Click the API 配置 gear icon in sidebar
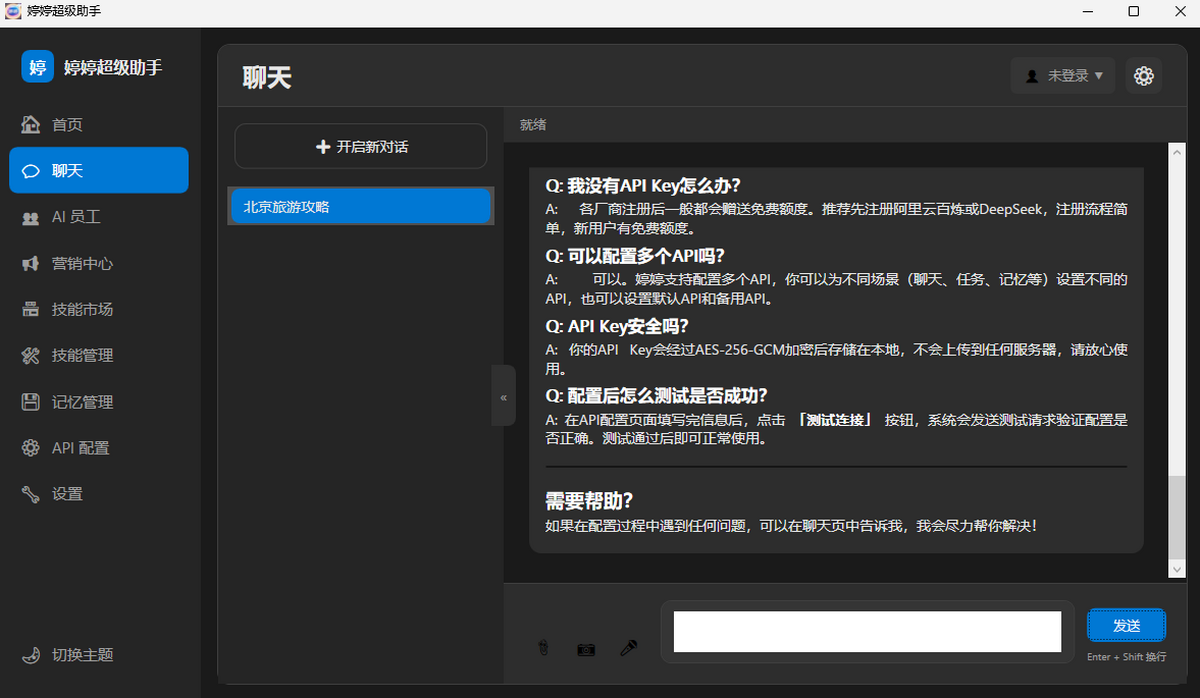Screen dimensions: 1200x698 pyautogui.click(x=31, y=448)
